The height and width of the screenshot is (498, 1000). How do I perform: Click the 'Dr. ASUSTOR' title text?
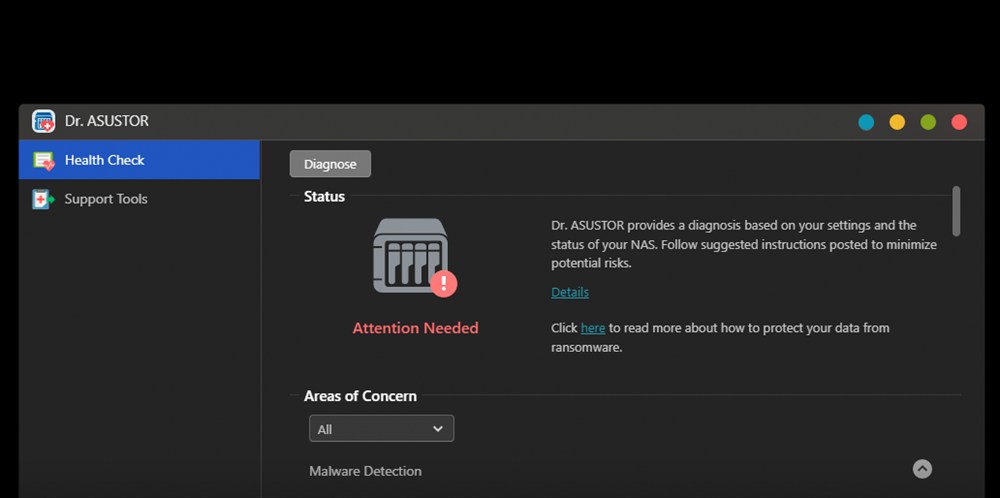(107, 121)
